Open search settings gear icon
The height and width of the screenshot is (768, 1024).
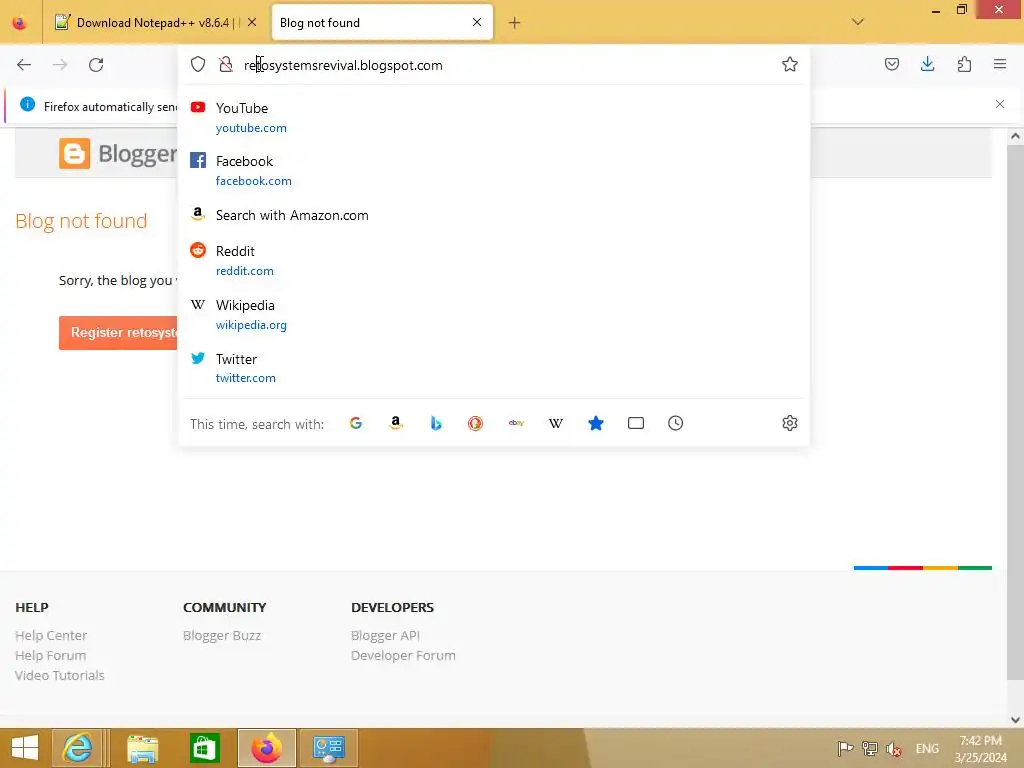(790, 423)
